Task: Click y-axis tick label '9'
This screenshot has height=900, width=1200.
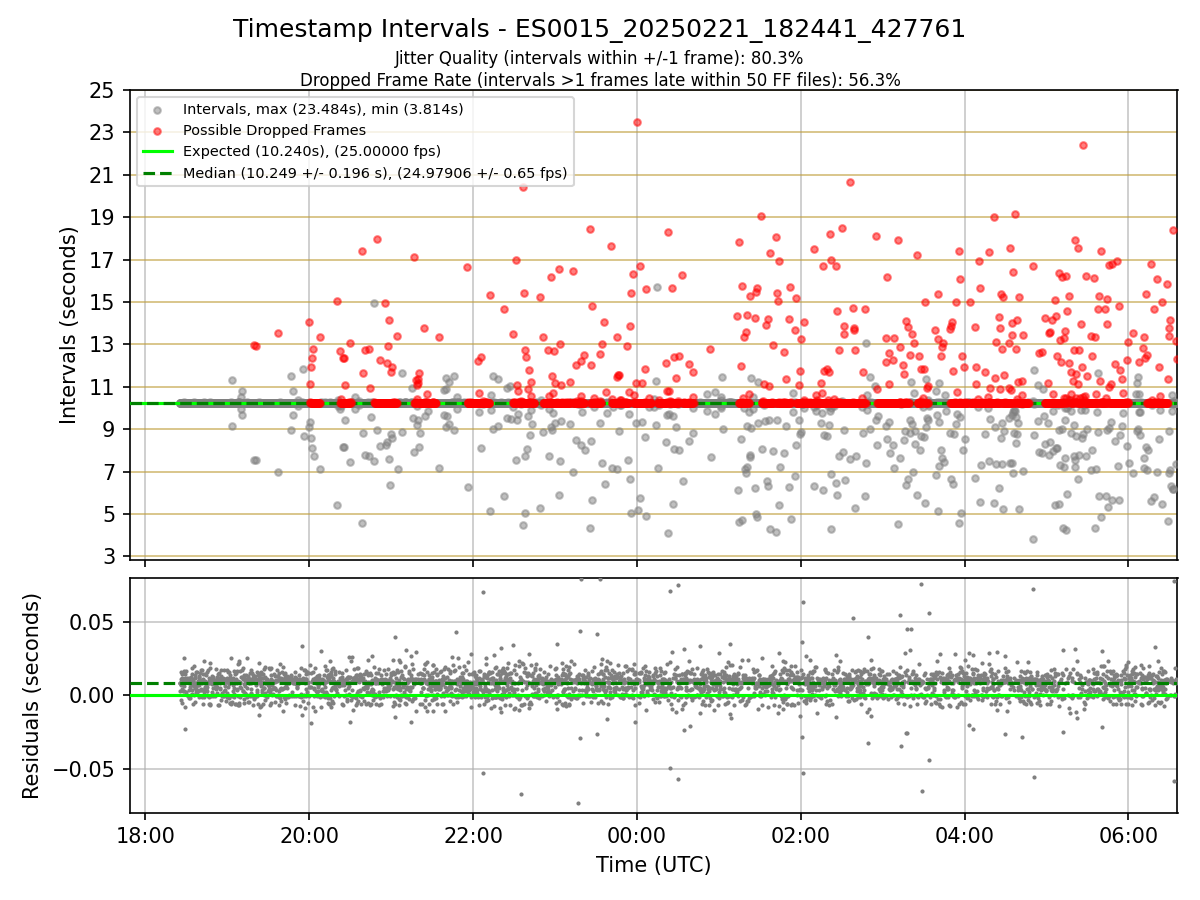Action: pyautogui.click(x=108, y=429)
